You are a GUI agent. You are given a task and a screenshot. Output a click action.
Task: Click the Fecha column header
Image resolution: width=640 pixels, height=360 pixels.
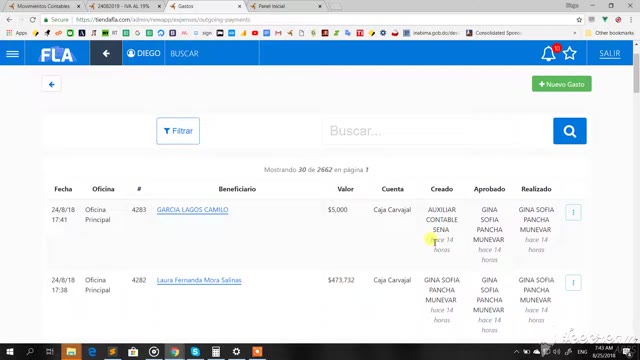(63, 189)
